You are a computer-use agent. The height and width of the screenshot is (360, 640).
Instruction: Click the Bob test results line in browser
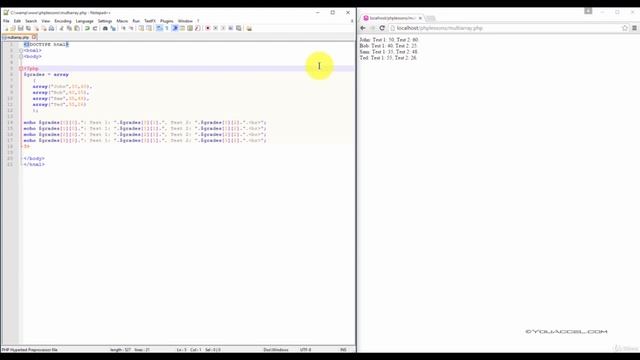coord(388,46)
